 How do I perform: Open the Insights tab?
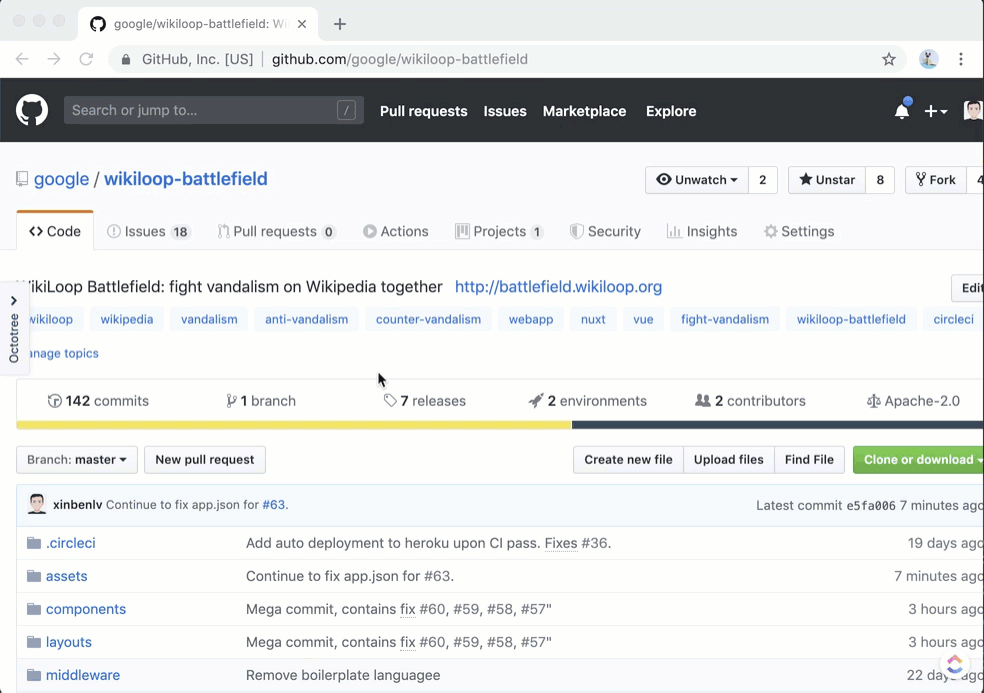pyautogui.click(x=702, y=231)
